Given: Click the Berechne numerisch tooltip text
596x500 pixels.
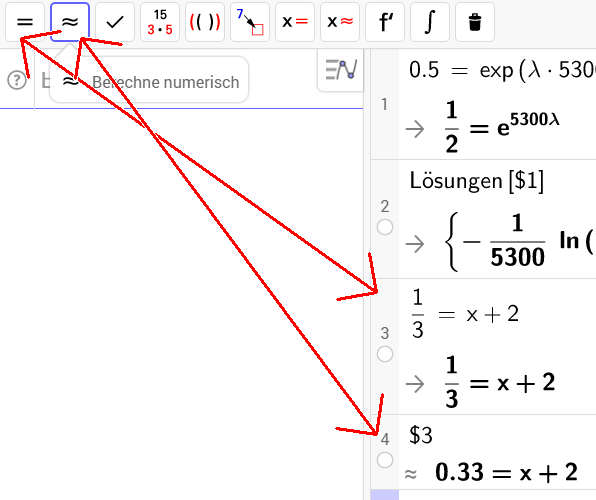Looking at the screenshot, I should pyautogui.click(x=166, y=82).
